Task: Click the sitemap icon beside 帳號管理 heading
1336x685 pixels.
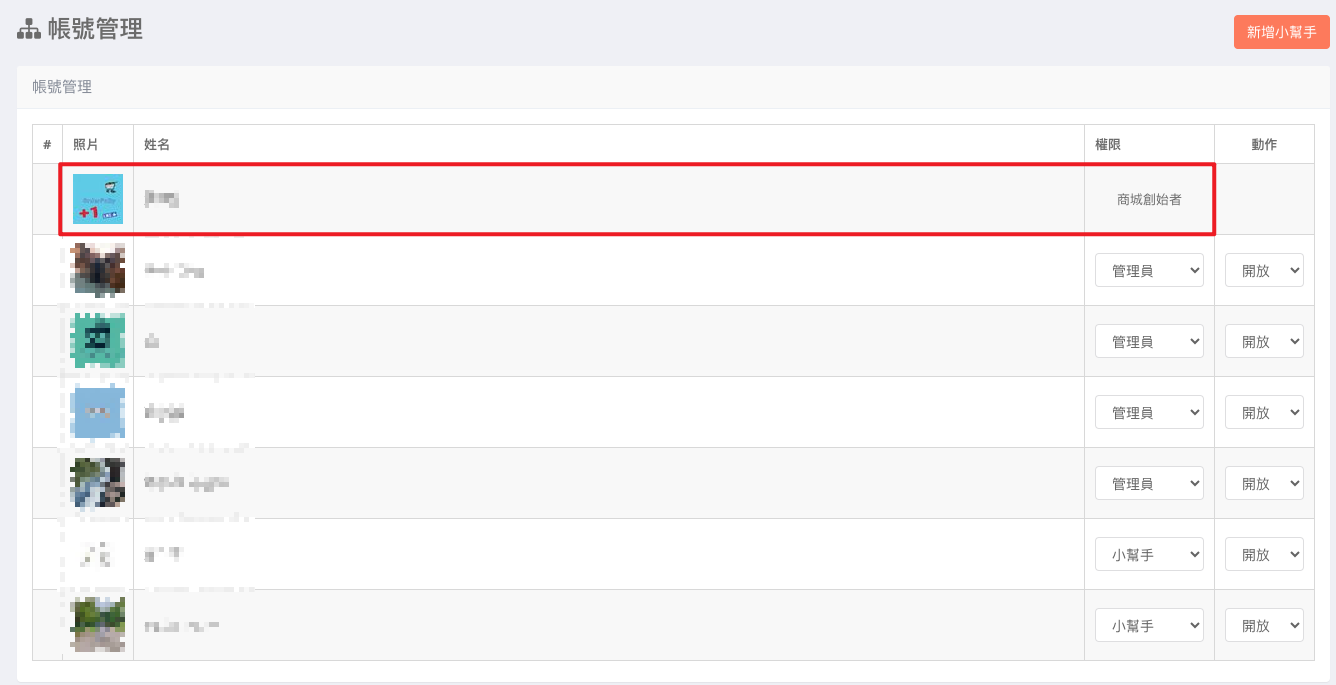Action: pyautogui.click(x=29, y=30)
